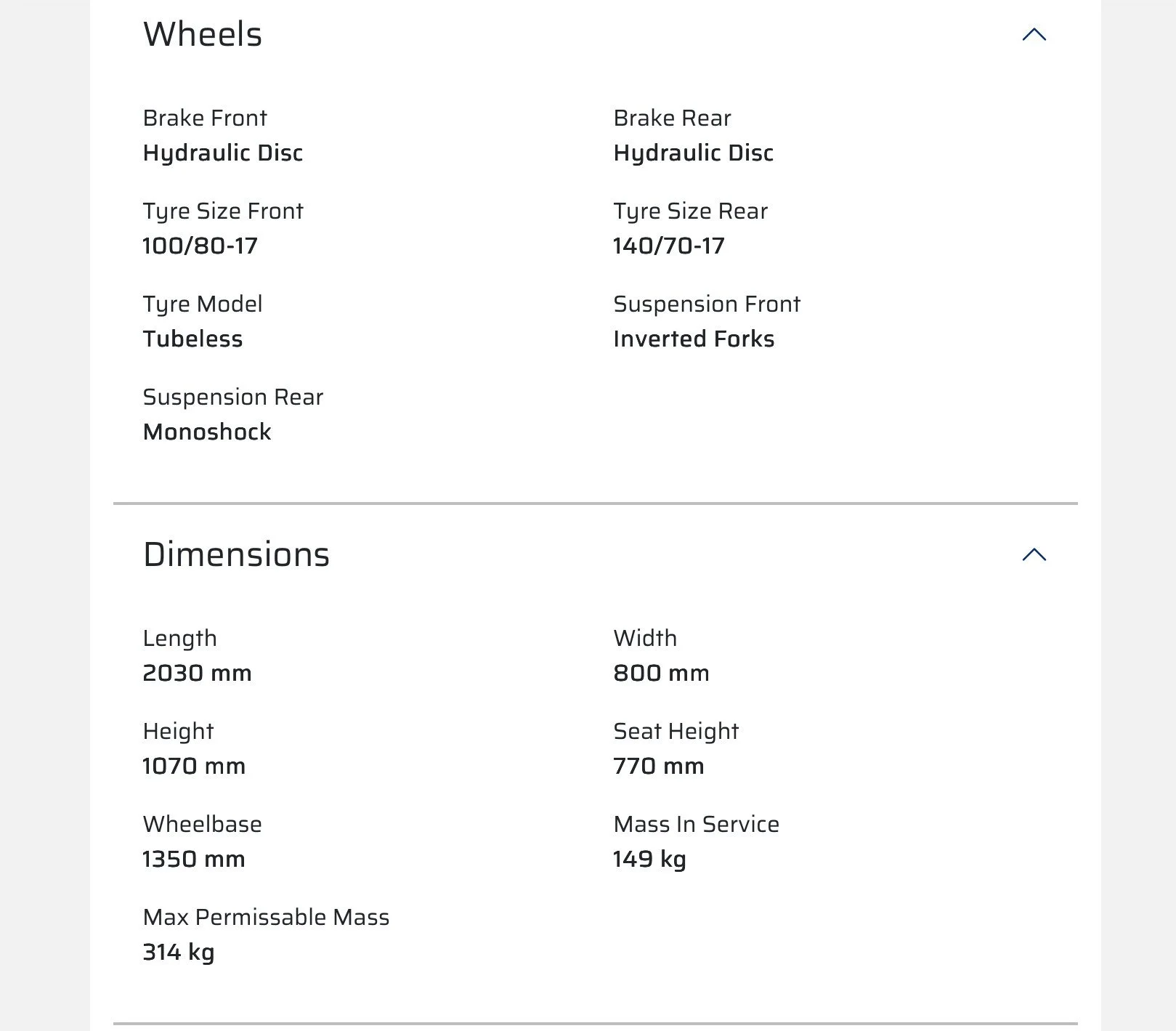
Task: Click the front Hydraulic Disc value
Action: tap(223, 153)
